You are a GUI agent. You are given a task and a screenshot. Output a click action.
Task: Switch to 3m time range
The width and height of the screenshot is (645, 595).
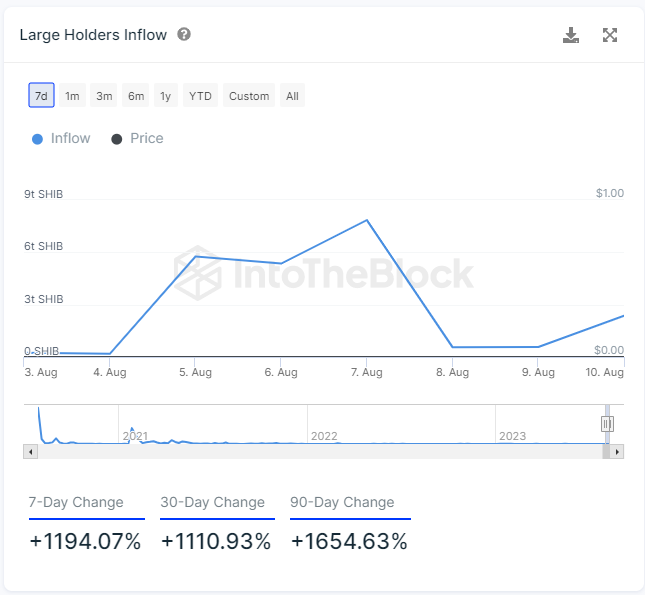[104, 95]
